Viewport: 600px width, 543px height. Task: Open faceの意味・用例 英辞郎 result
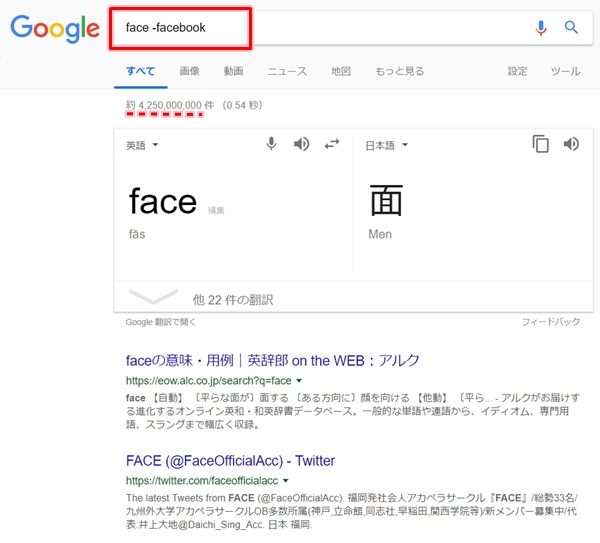[272, 360]
